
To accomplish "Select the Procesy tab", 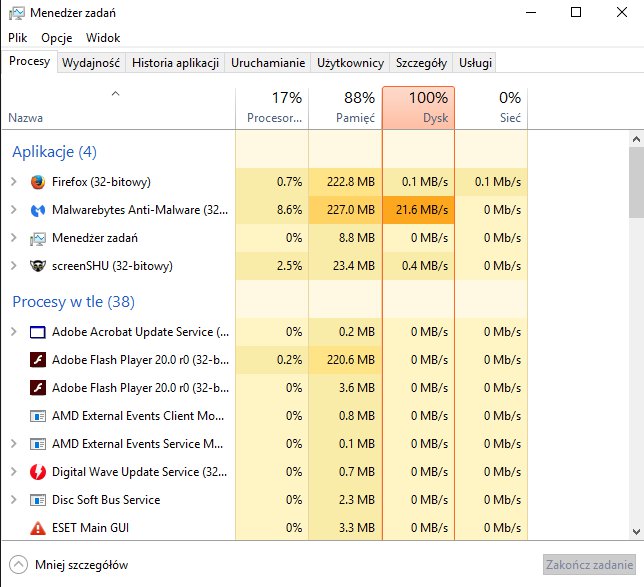I will (x=30, y=61).
